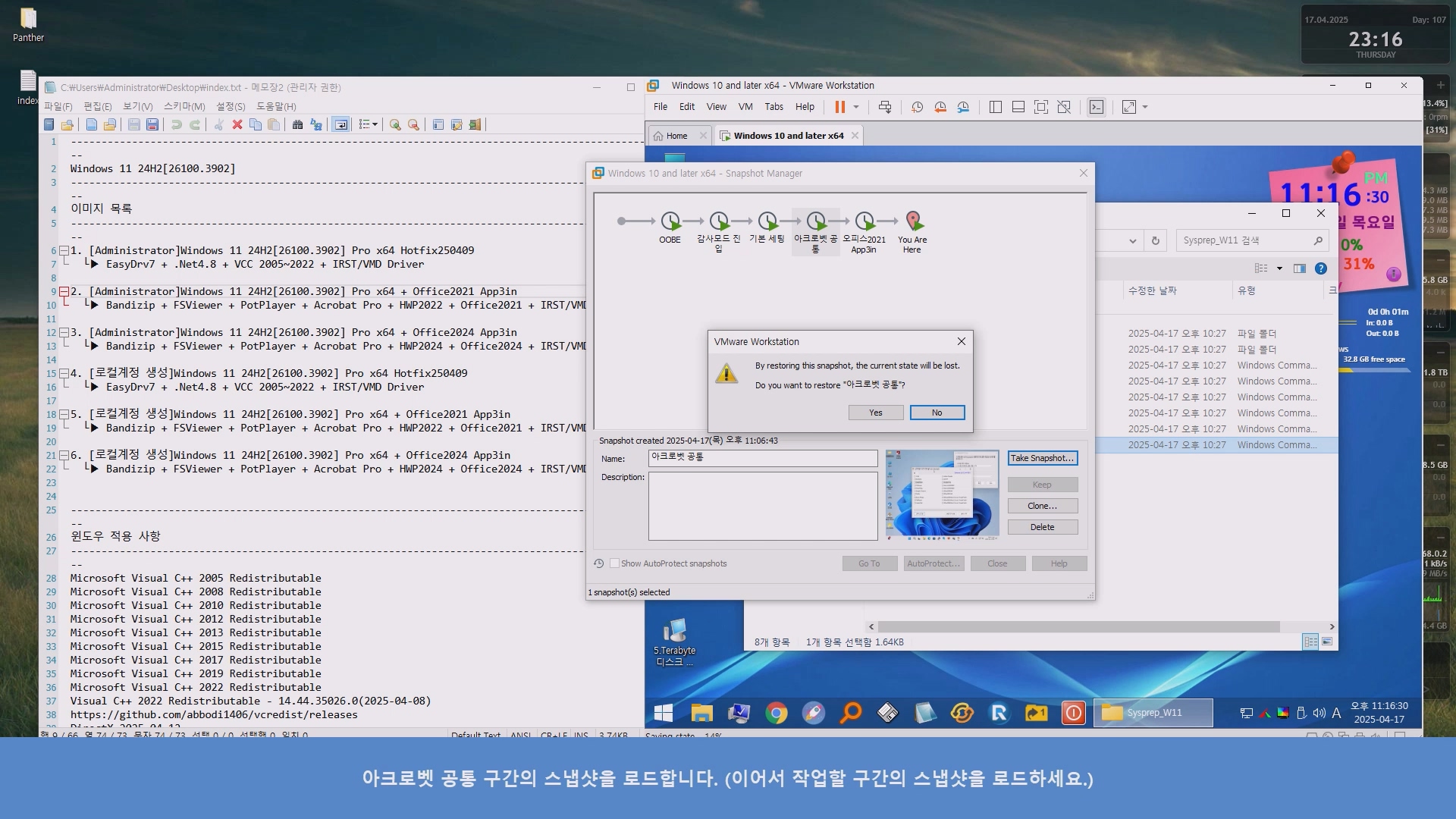The height and width of the screenshot is (819, 1456).
Task: Select the OOBE snapshot node
Action: pos(670,221)
